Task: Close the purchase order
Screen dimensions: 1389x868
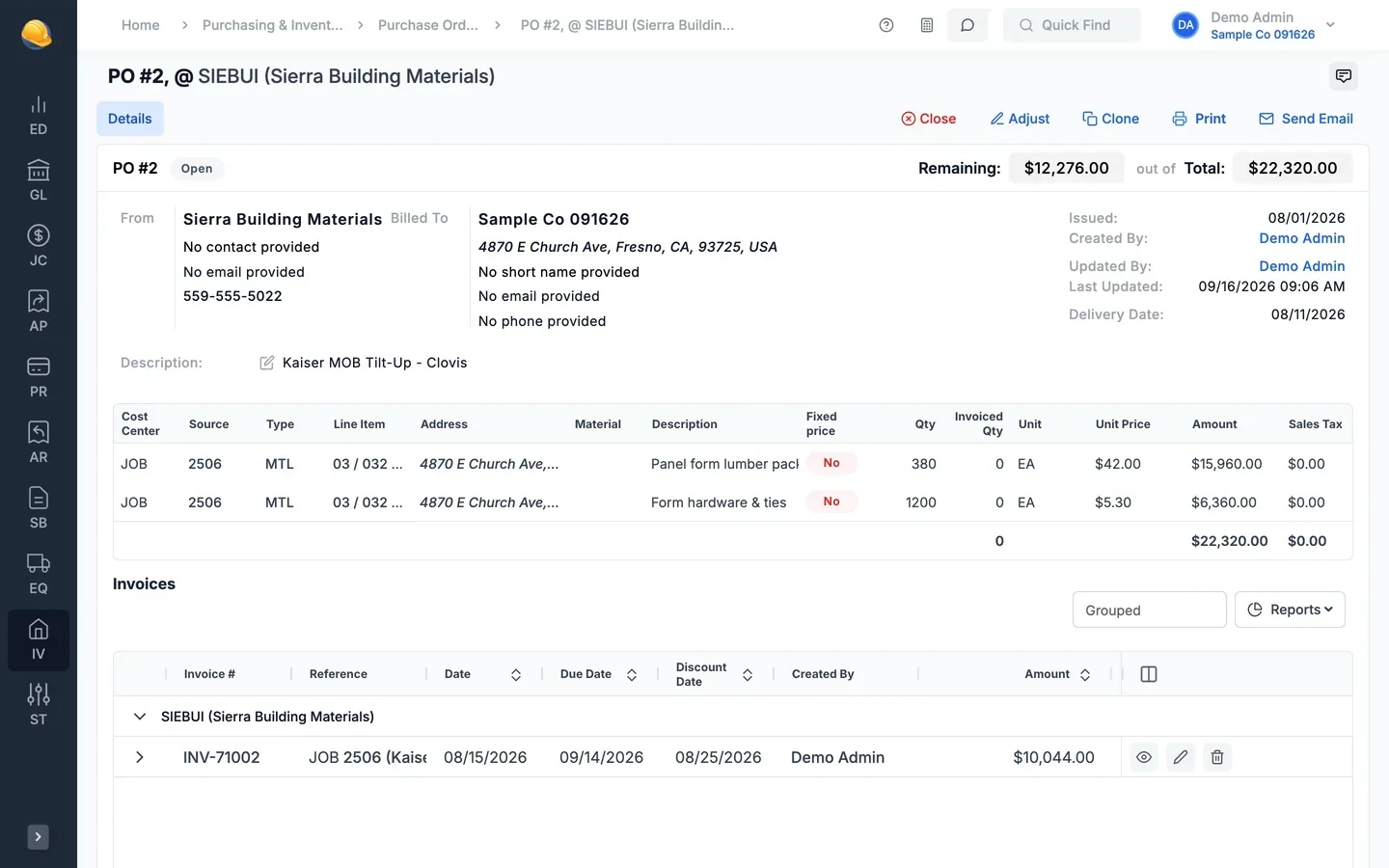Action: pyautogui.click(x=928, y=119)
